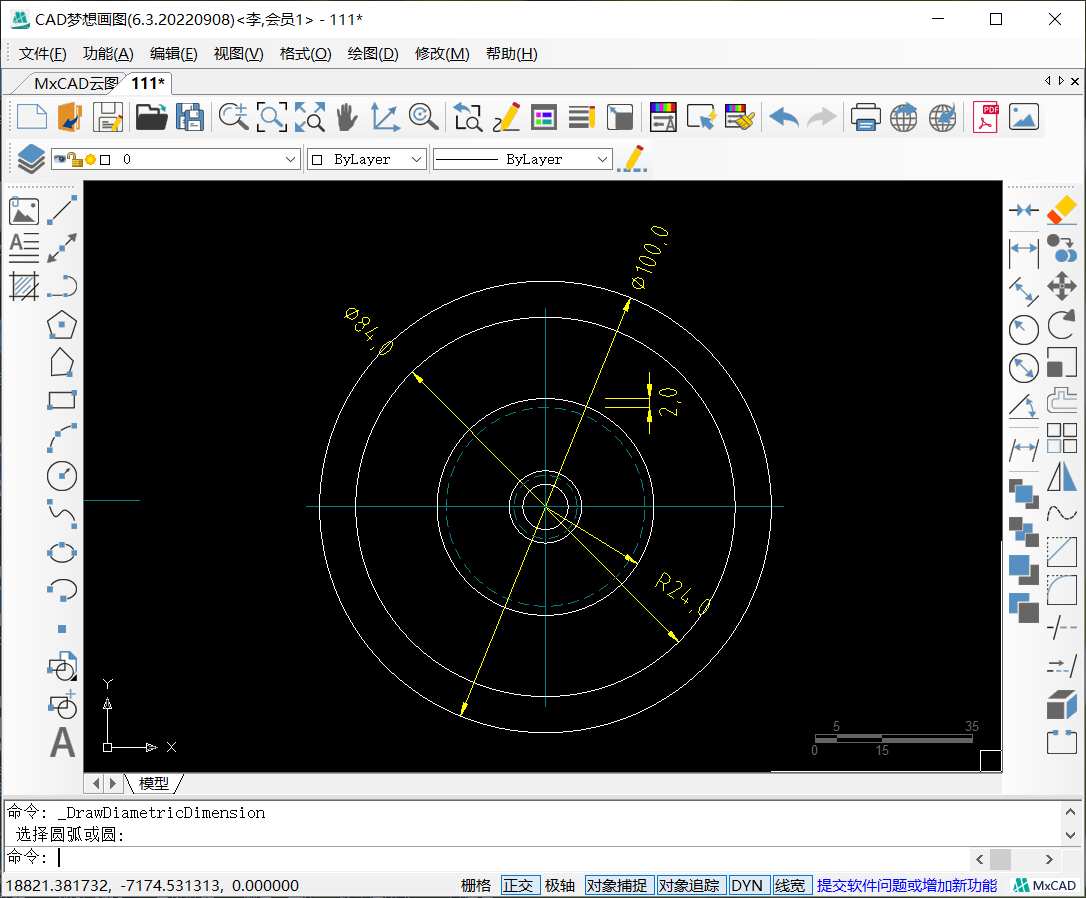1086x898 pixels.
Task: Redo the undone action
Action: click(822, 117)
